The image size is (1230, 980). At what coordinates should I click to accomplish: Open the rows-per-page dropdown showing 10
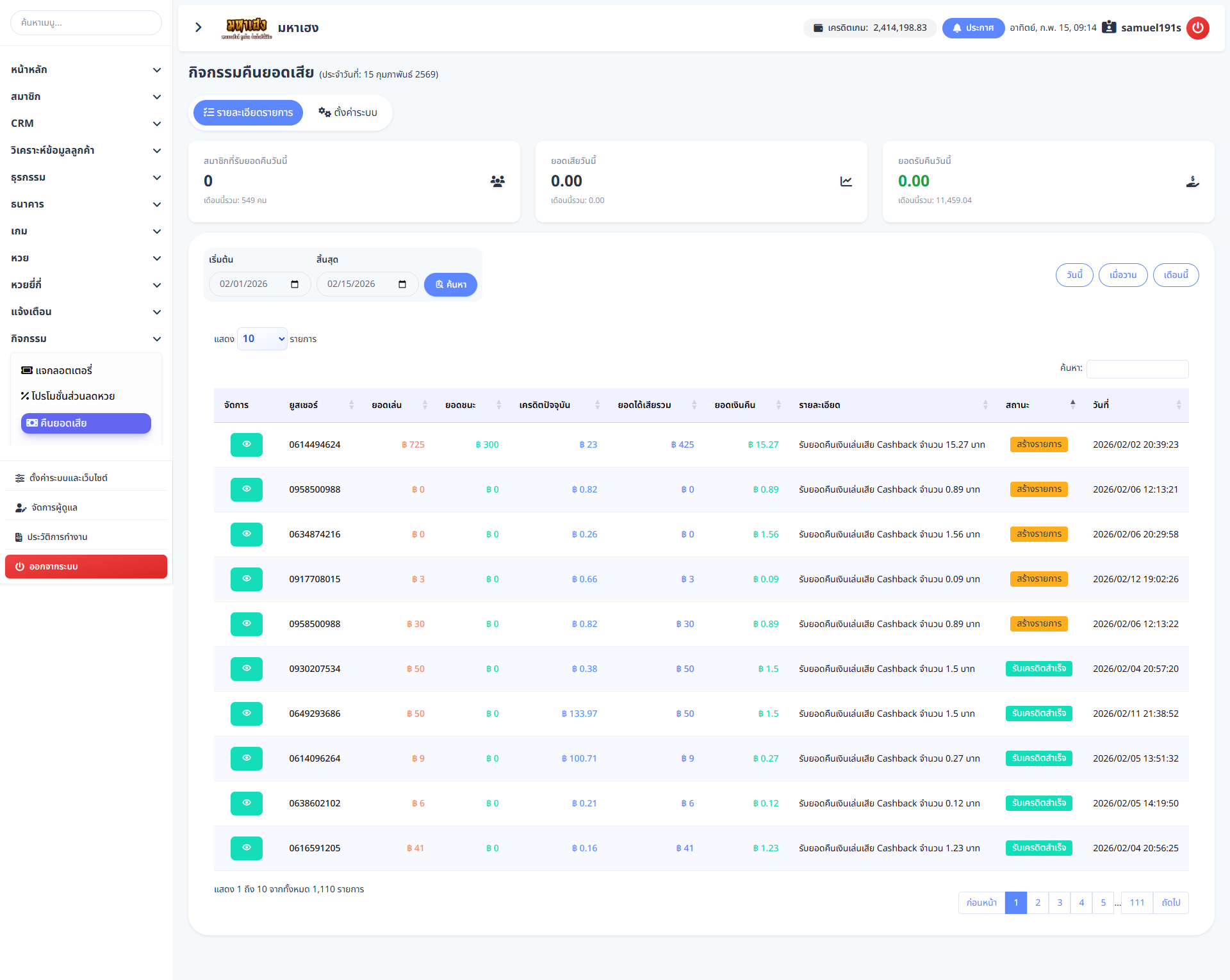point(262,339)
